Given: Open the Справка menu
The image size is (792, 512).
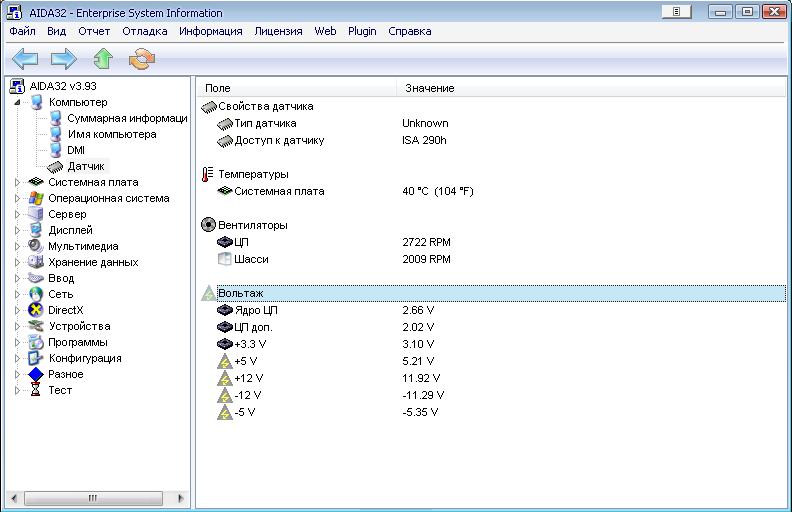Looking at the screenshot, I should 409,31.
